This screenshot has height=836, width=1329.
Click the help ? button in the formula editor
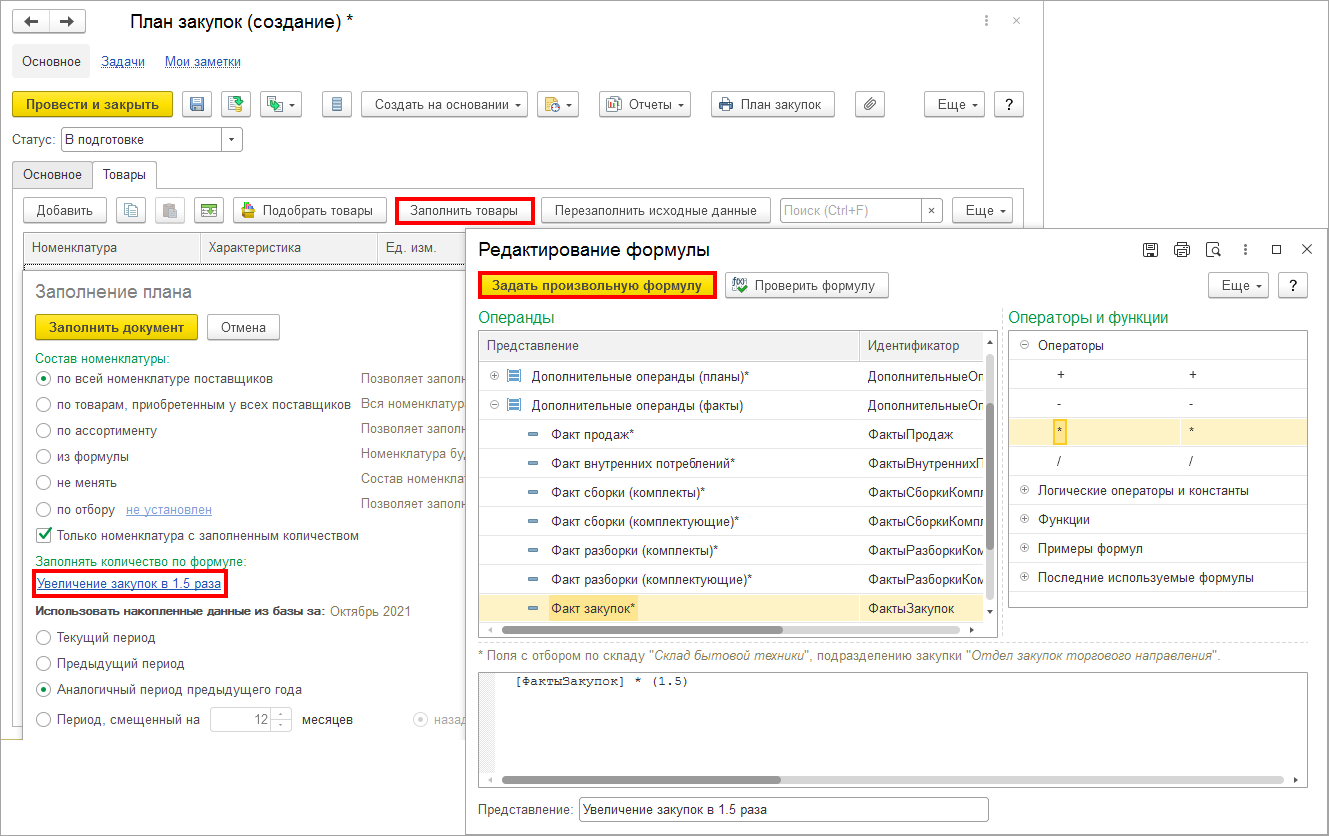tap(1293, 285)
